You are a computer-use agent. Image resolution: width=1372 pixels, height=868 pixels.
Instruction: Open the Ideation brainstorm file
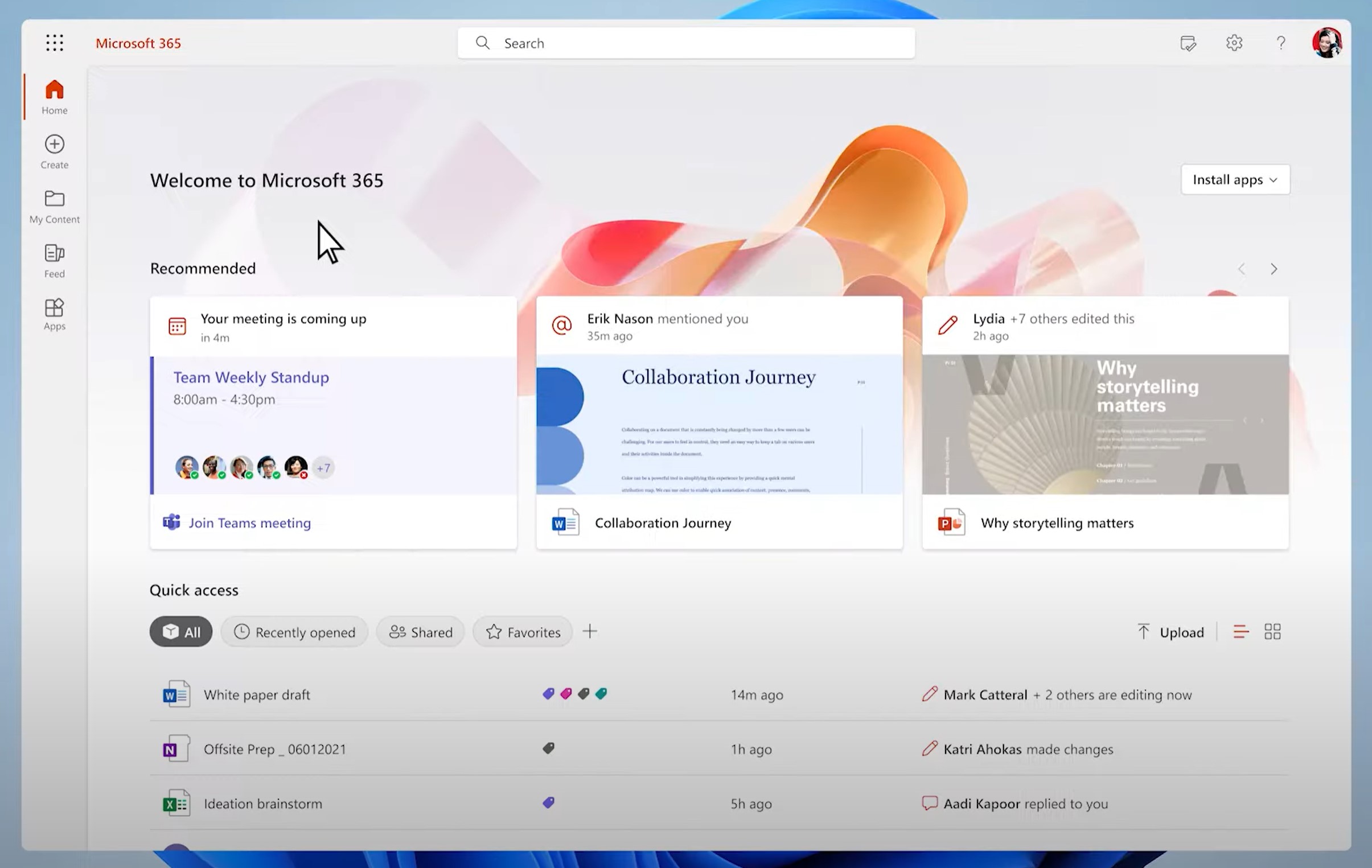tap(262, 804)
